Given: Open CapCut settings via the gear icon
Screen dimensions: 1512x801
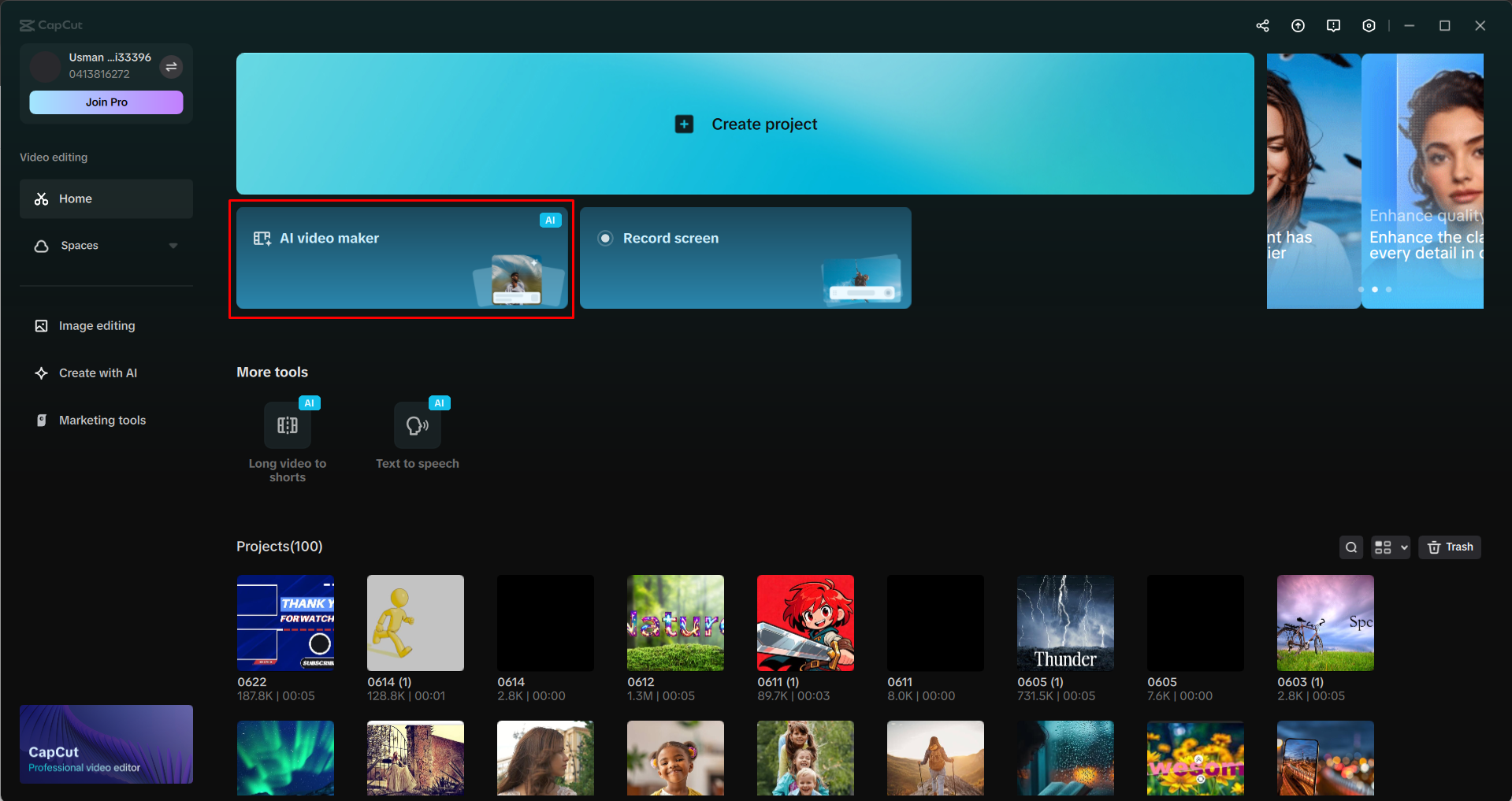Looking at the screenshot, I should pos(1369,25).
